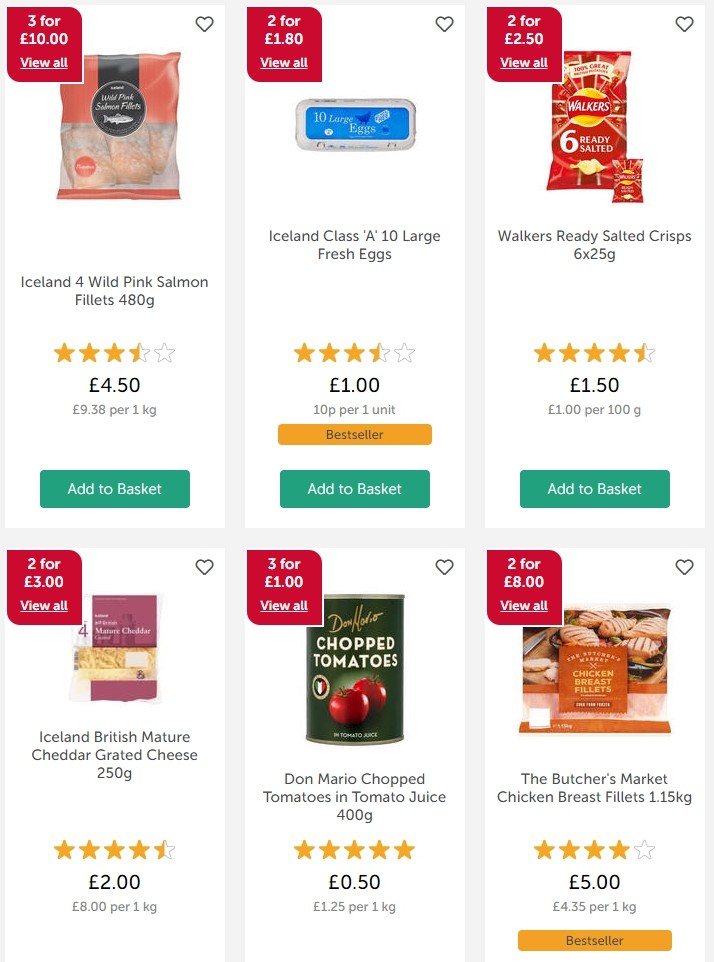Save Walkers Ready Salted Crisps with heart icon
This screenshot has width=714, height=962.
tap(684, 24)
